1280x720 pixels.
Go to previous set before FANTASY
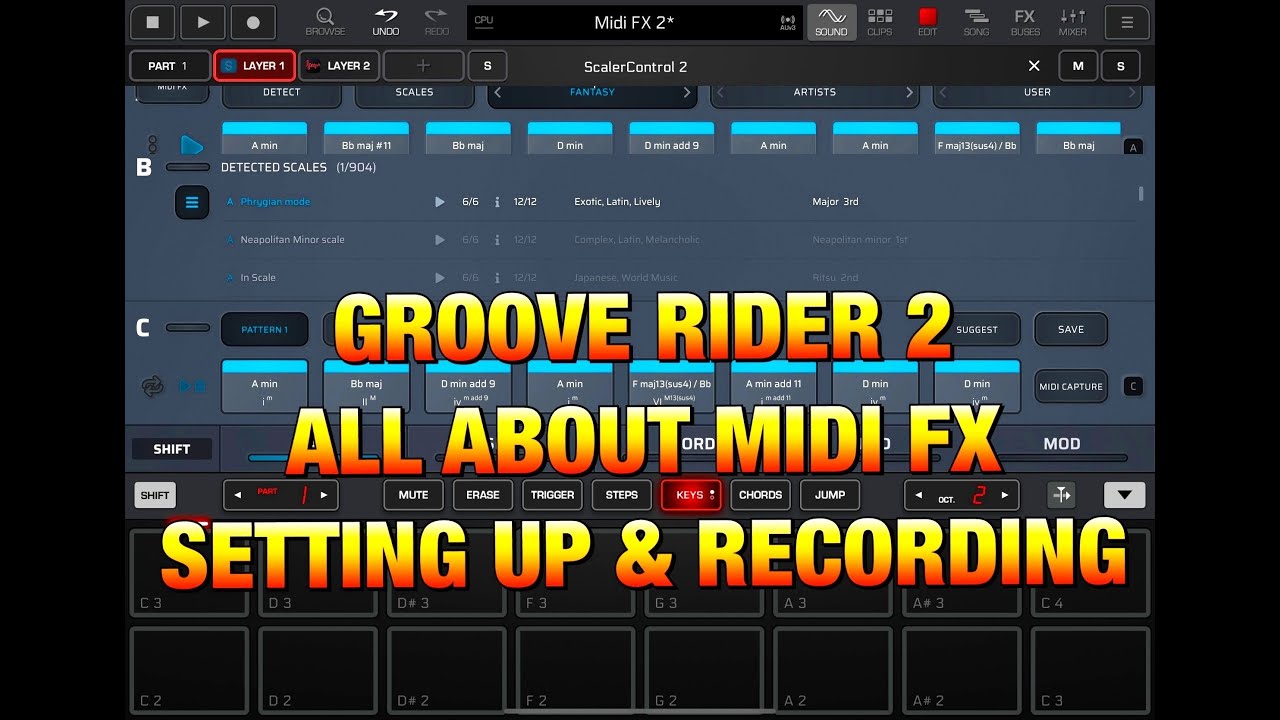tap(499, 92)
